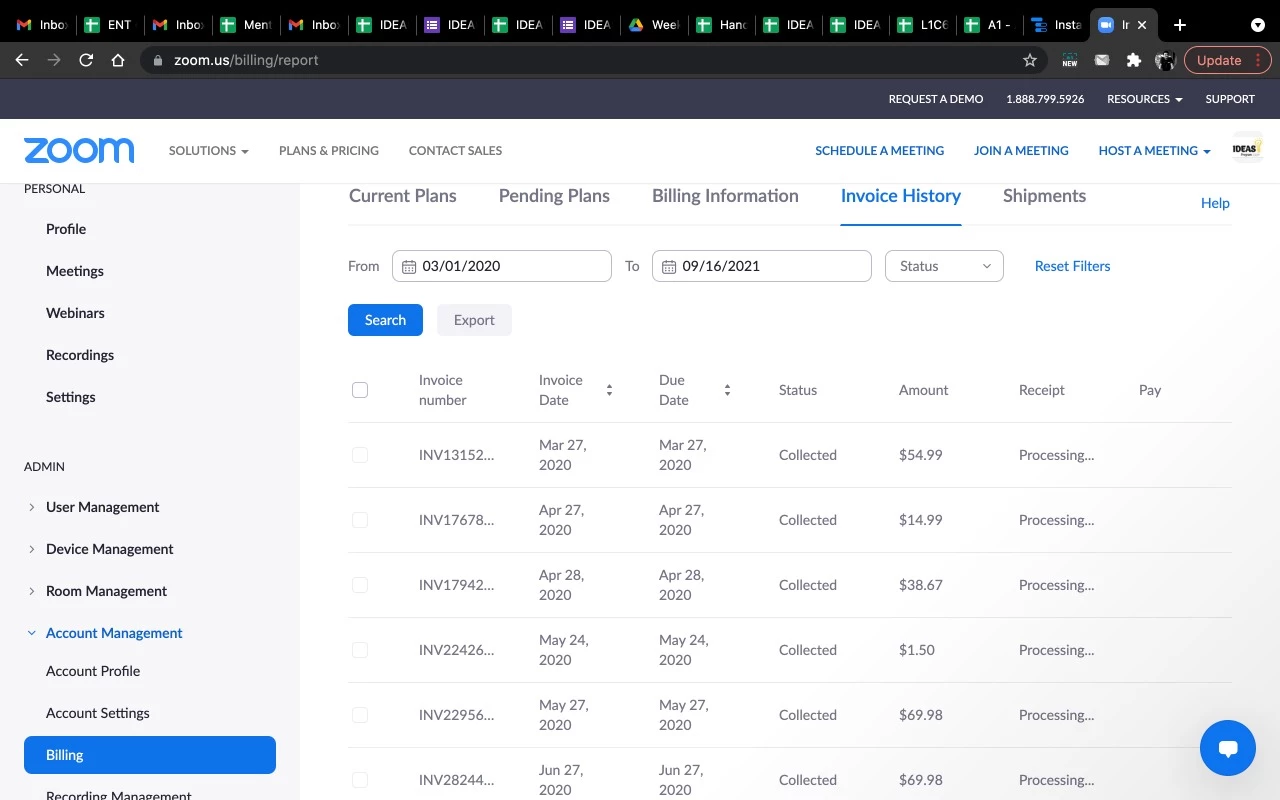
Task: Click the $1.50 amount cell
Action: 917,650
